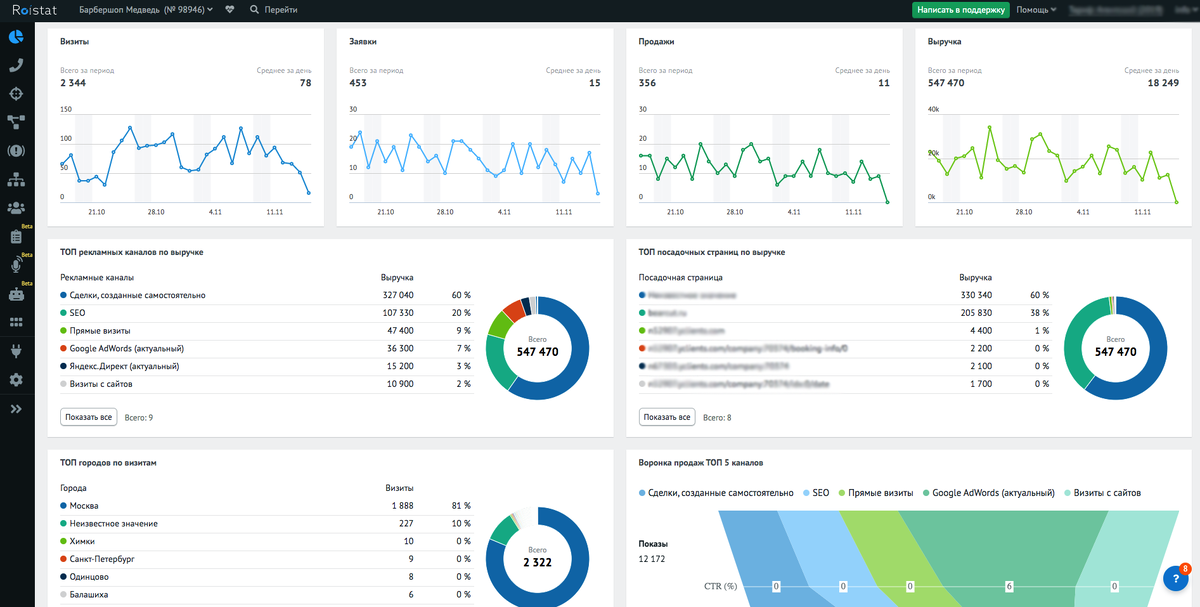Click Написать в поддержку button
The image size is (1200, 607).
pyautogui.click(x=960, y=10)
